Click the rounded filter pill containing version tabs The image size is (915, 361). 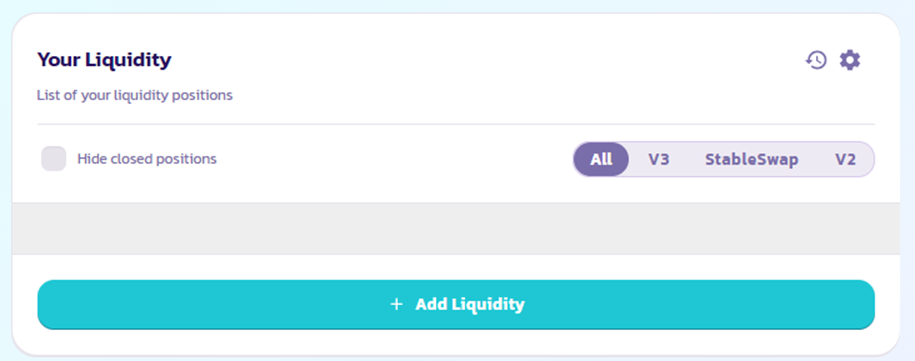coord(724,159)
